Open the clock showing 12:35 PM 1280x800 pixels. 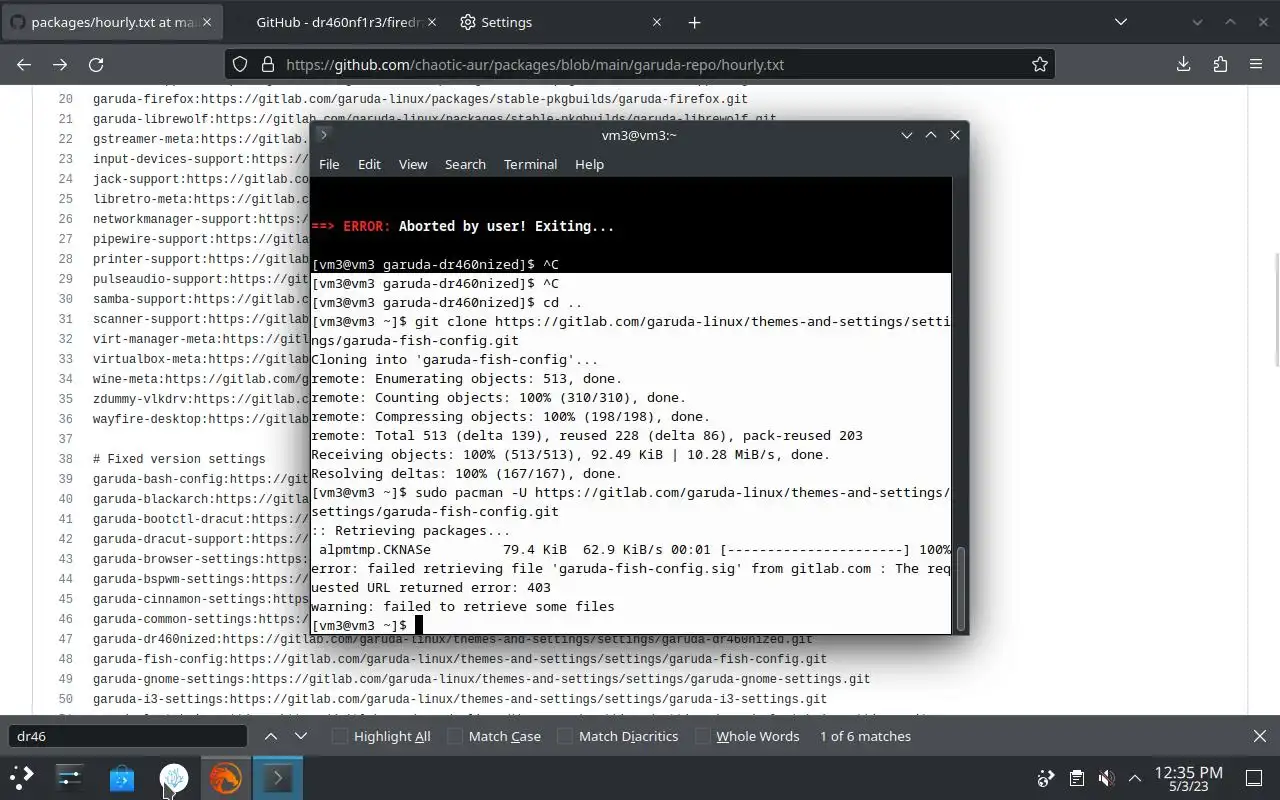coord(1188,778)
